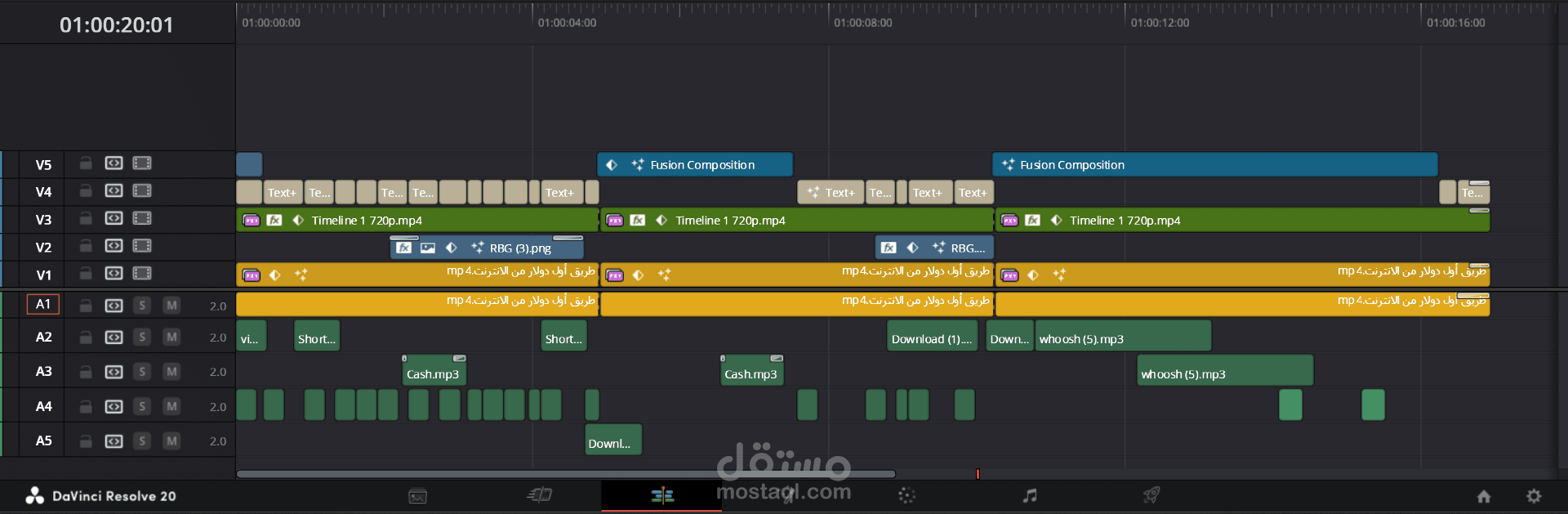Click fx badge on first Timeline 1 720p.mp4
This screenshot has width=1568, height=514.
[274, 221]
